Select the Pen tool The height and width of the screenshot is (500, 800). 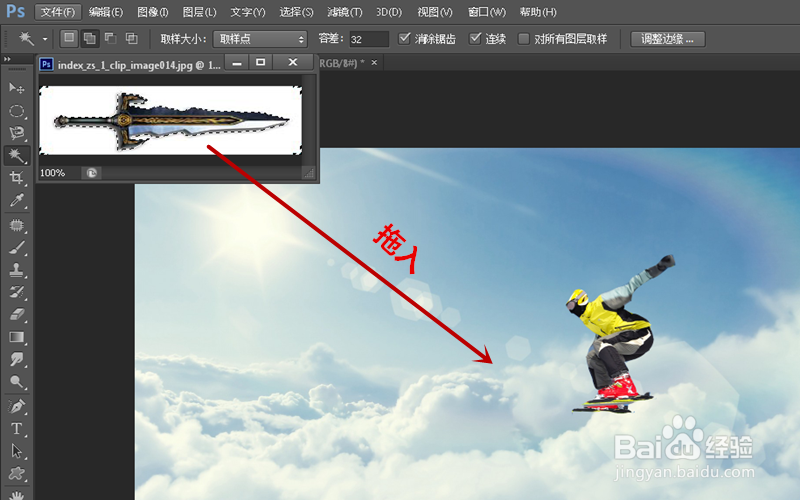[16, 407]
